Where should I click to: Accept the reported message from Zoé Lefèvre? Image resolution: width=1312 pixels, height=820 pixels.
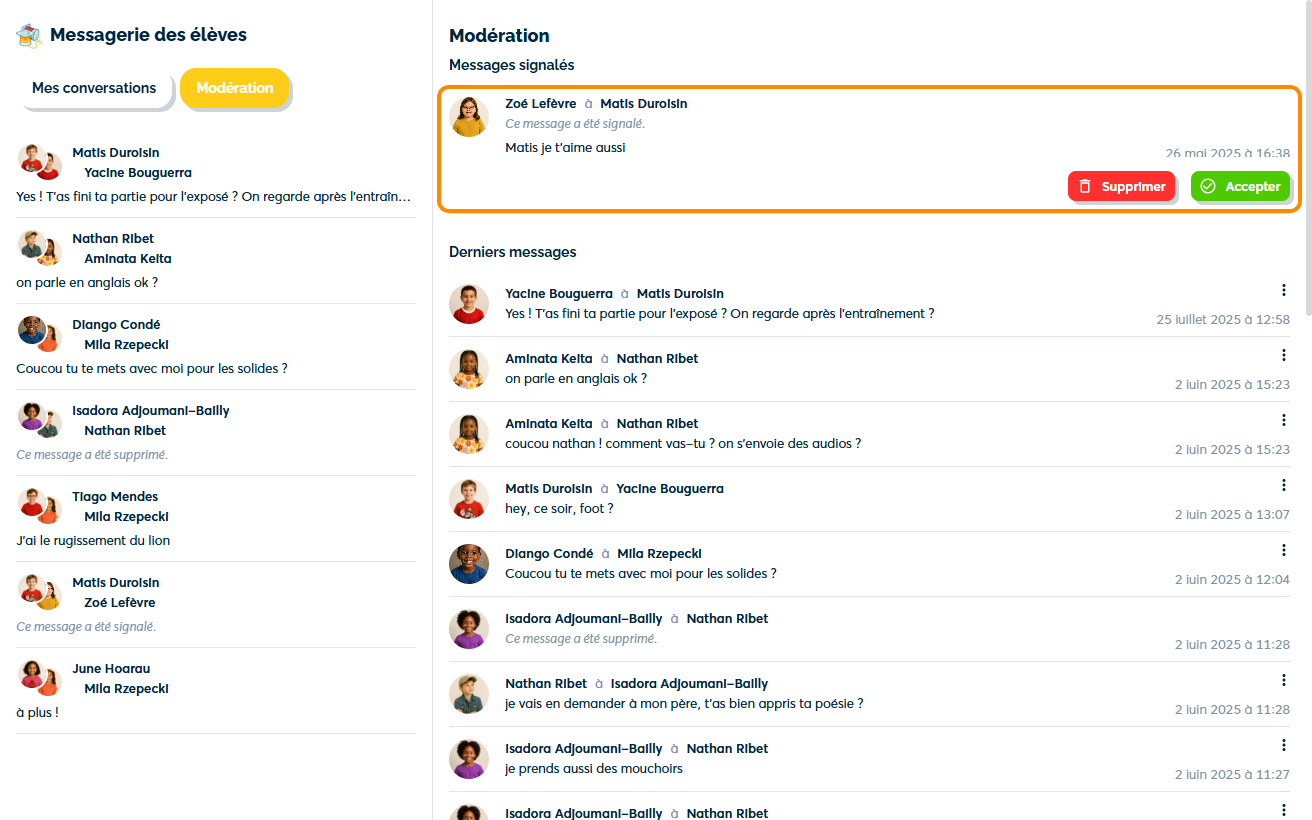1240,187
